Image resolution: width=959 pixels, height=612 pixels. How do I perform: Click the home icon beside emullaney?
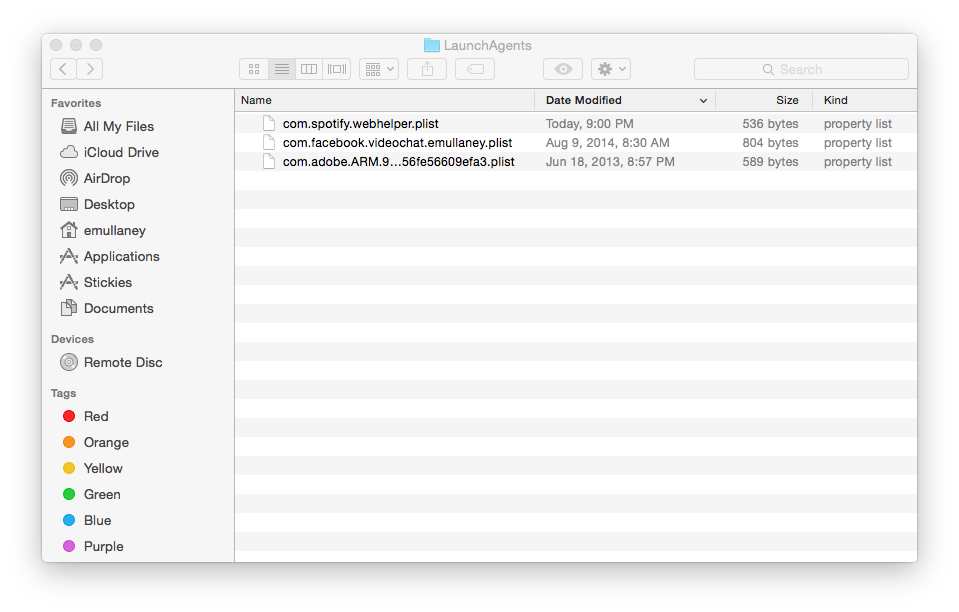[69, 230]
